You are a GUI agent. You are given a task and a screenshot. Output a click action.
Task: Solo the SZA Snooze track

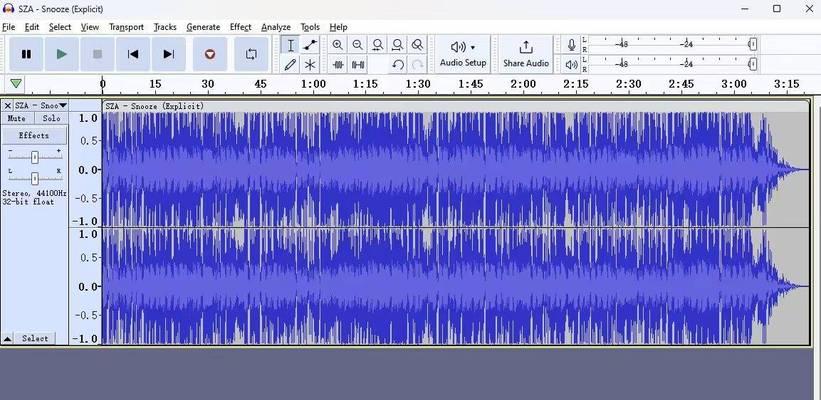(x=51, y=118)
